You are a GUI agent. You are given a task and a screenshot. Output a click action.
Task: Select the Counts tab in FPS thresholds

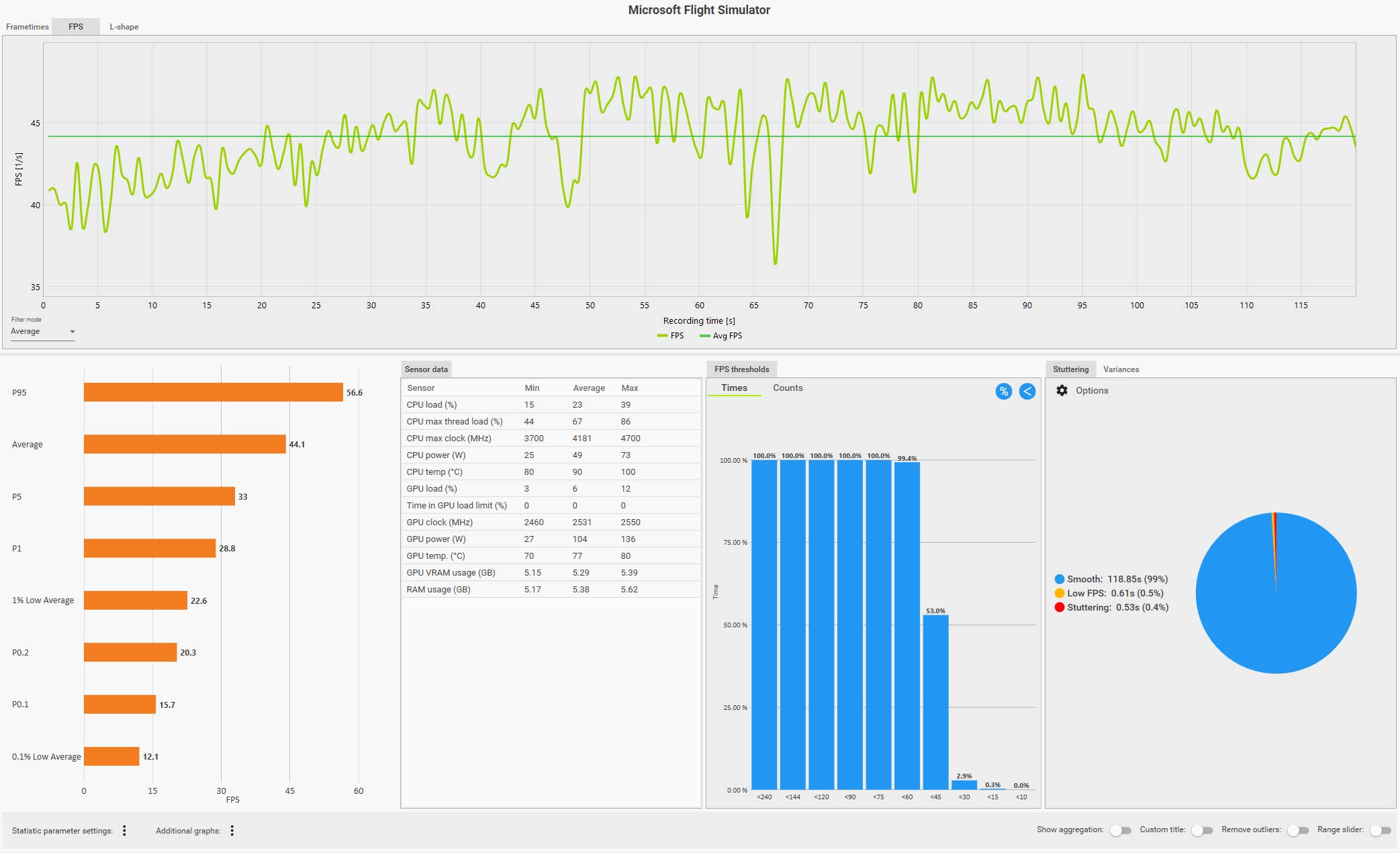pyautogui.click(x=787, y=388)
